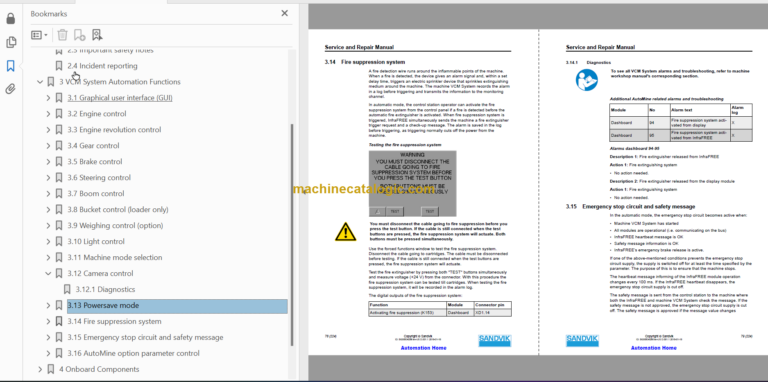
Task: Select highlighted 3.13 Powersave mode bookmark
Action: [x=177, y=306]
